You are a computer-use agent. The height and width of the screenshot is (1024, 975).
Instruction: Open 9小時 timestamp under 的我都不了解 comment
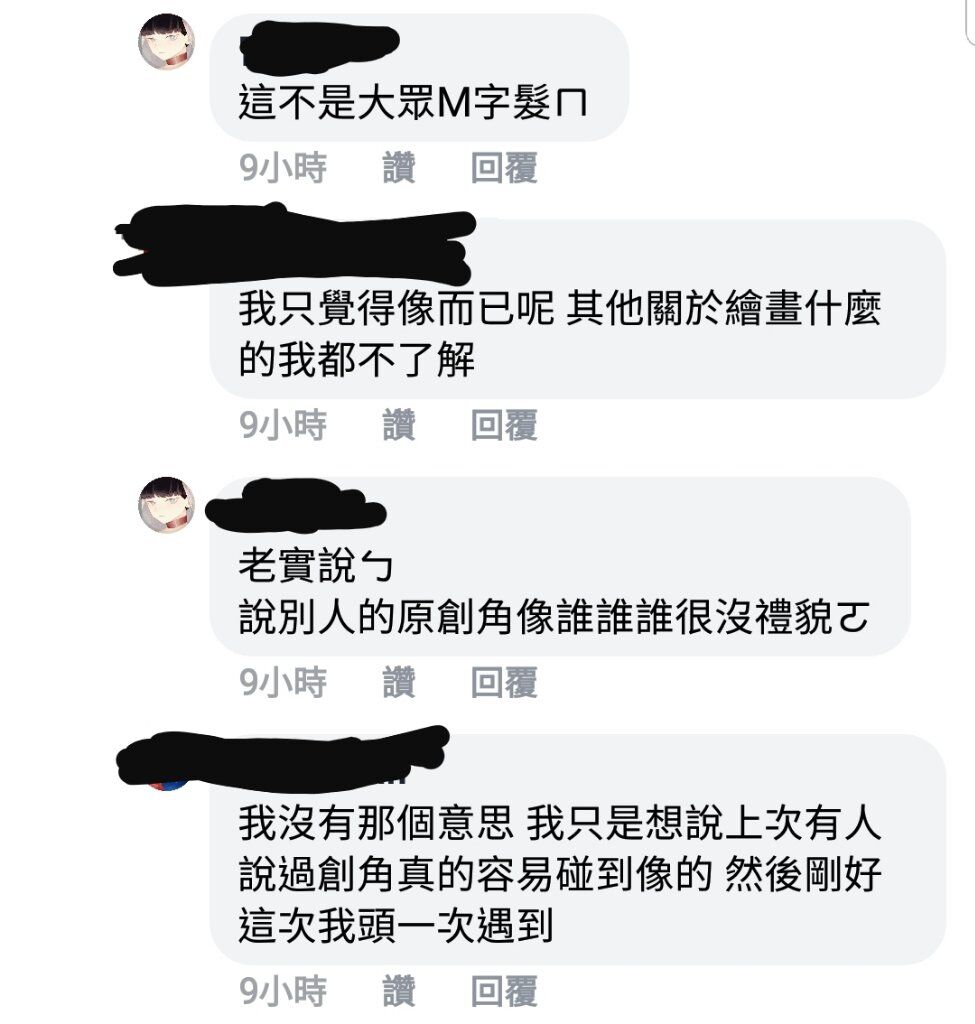tap(283, 425)
